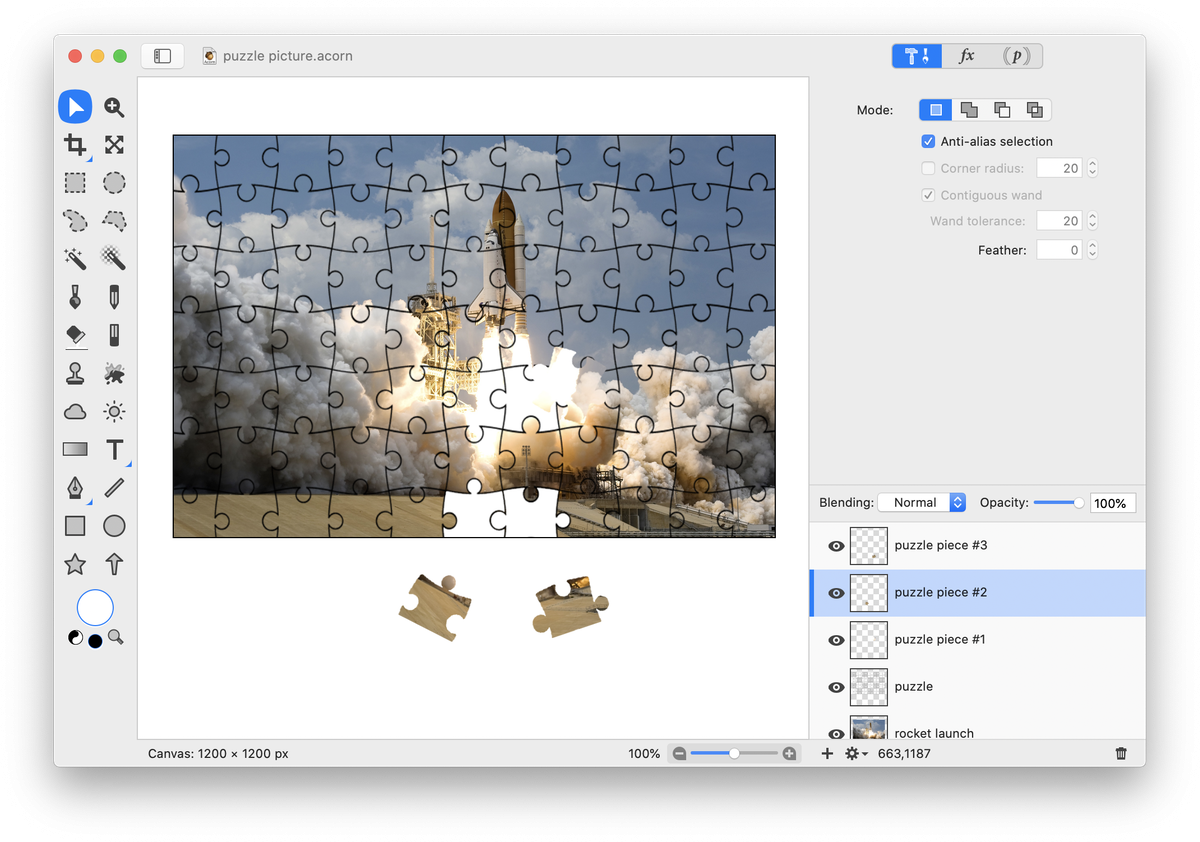The width and height of the screenshot is (1200, 842).
Task: Open the (p) inspector tab
Action: coord(1016,56)
